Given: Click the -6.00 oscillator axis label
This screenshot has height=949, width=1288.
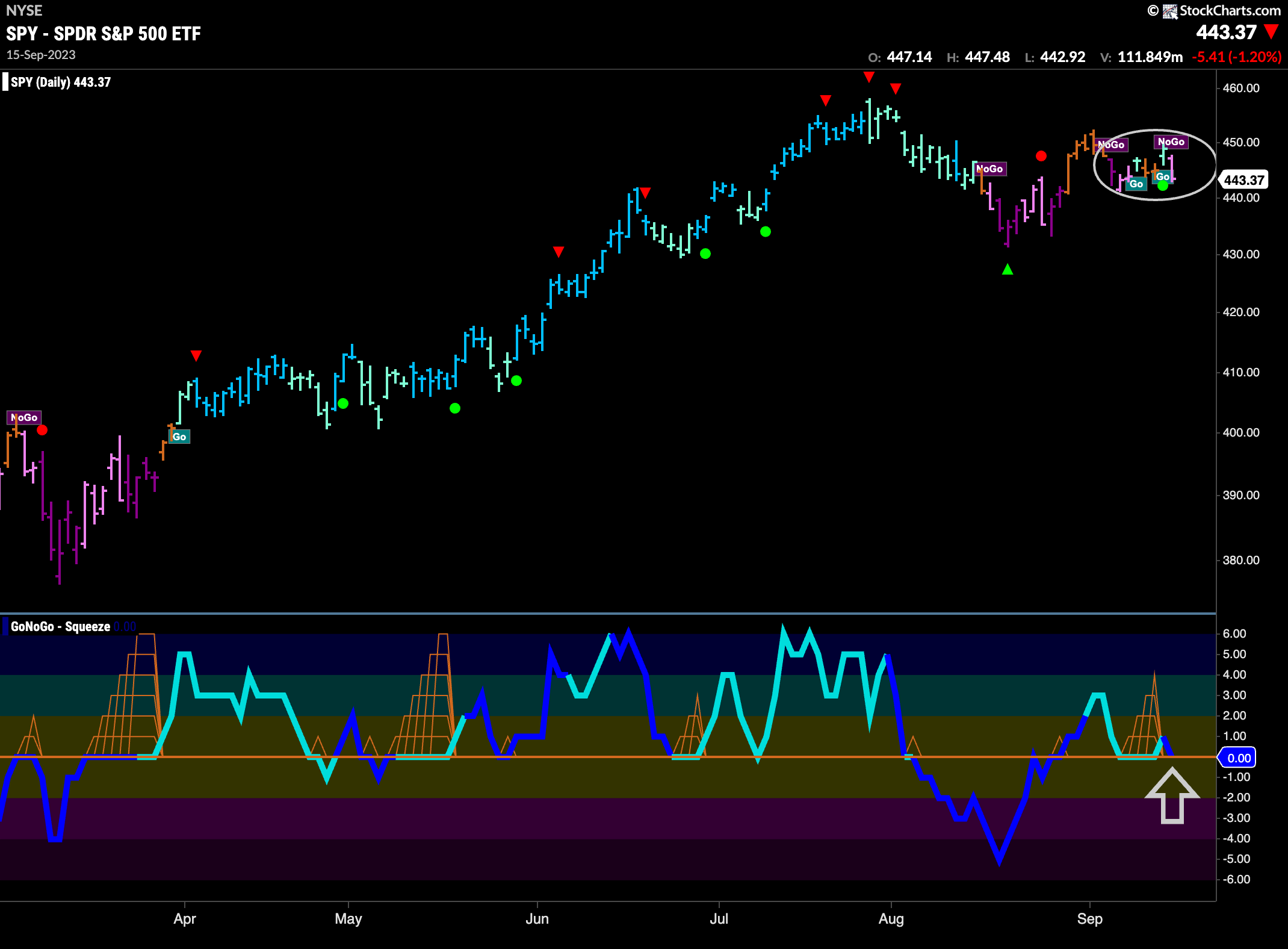Looking at the screenshot, I should pyautogui.click(x=1236, y=879).
